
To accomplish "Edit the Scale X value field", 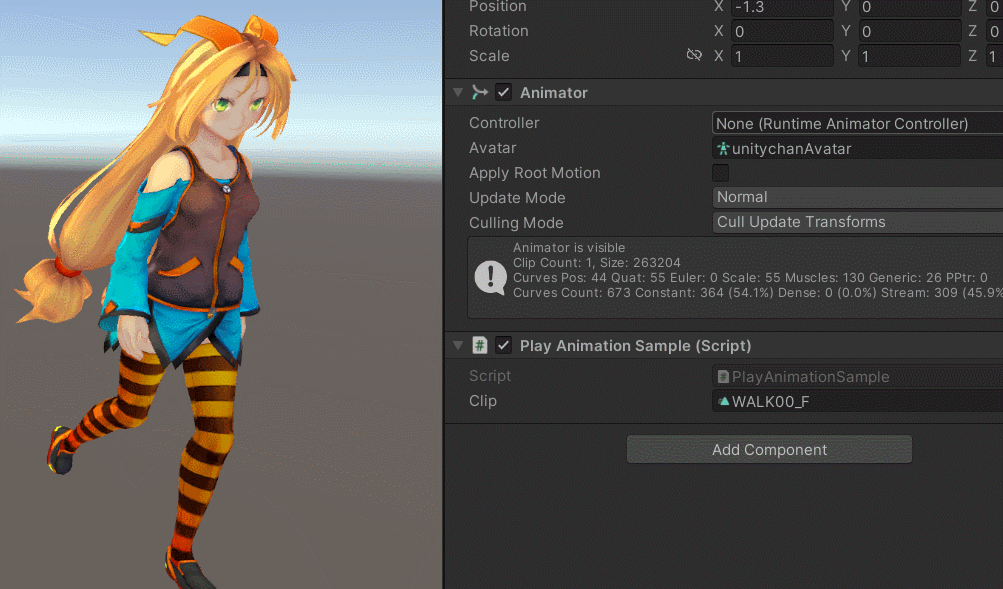I will pos(782,56).
